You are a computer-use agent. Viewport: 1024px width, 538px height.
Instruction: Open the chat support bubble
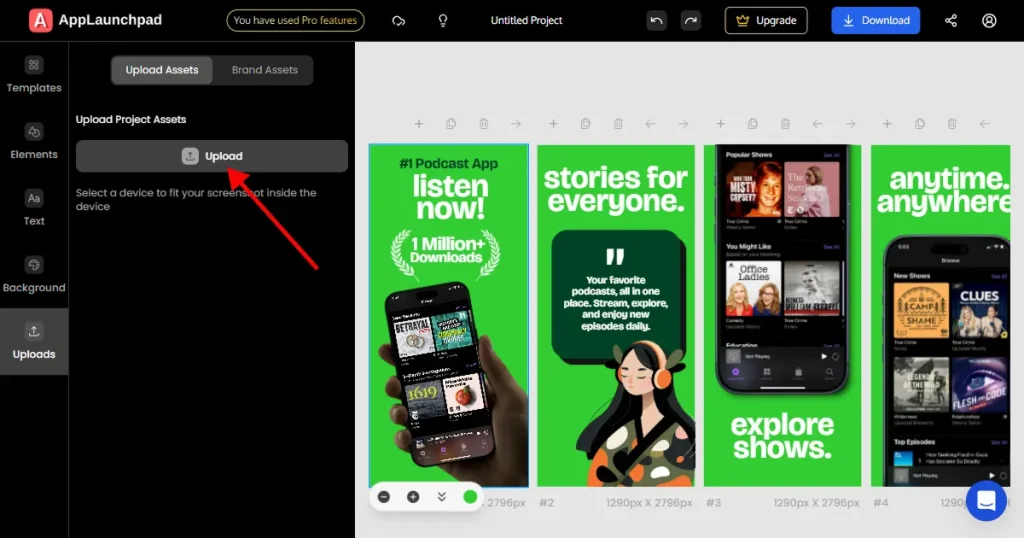[x=986, y=501]
